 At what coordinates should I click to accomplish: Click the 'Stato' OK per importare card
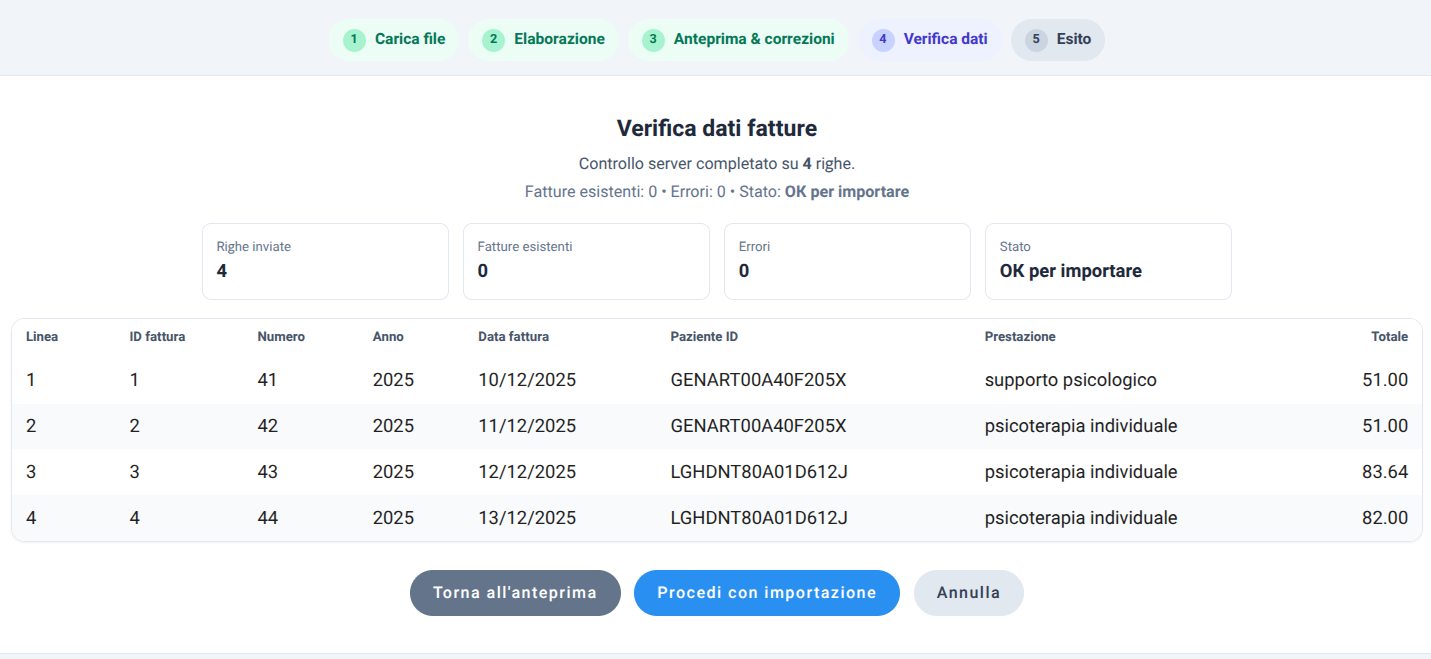pos(1108,261)
